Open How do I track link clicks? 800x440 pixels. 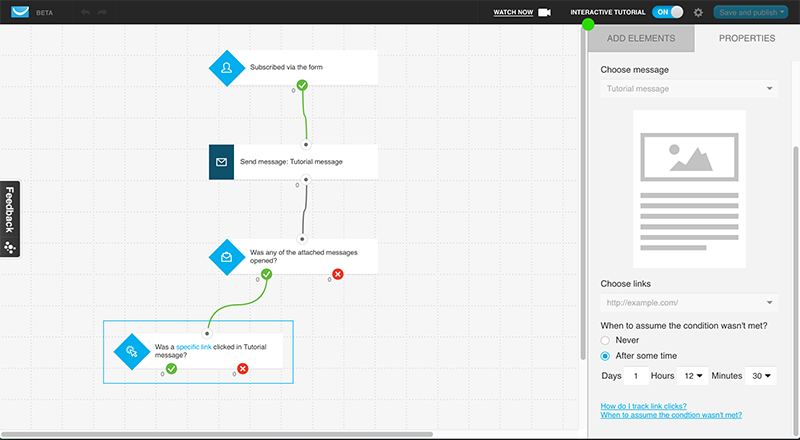point(643,406)
